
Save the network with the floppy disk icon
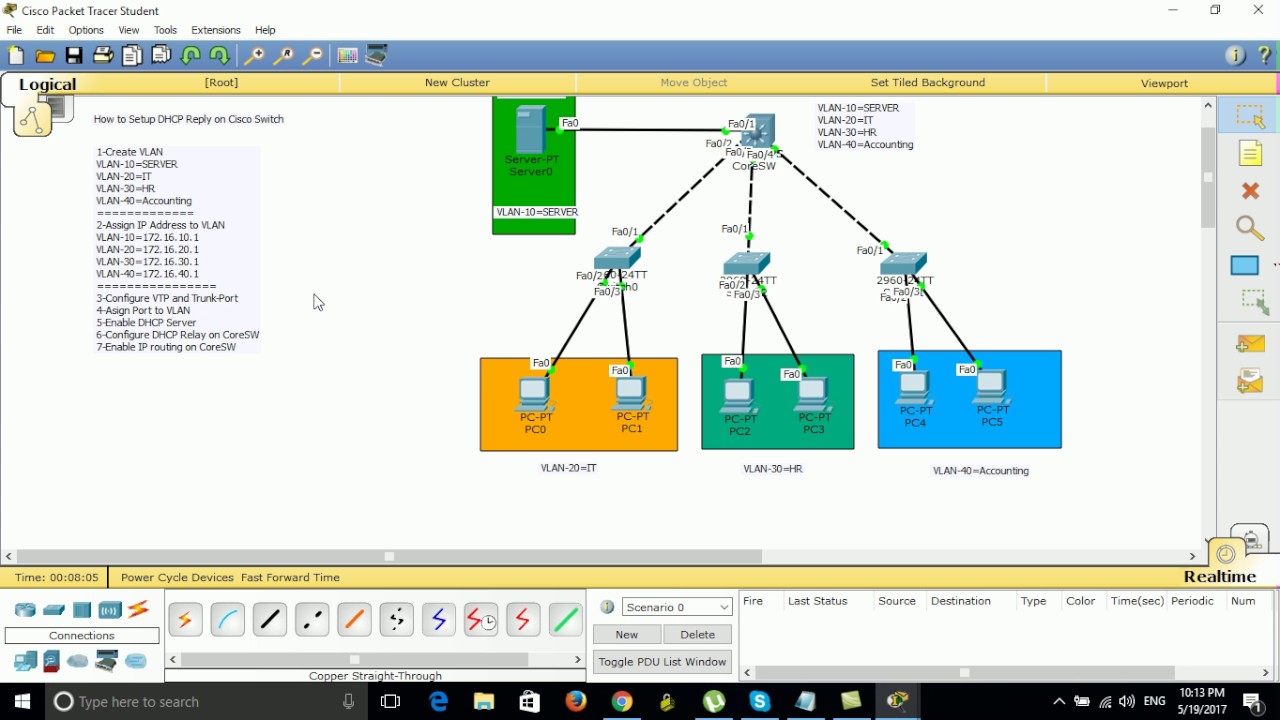click(74, 56)
